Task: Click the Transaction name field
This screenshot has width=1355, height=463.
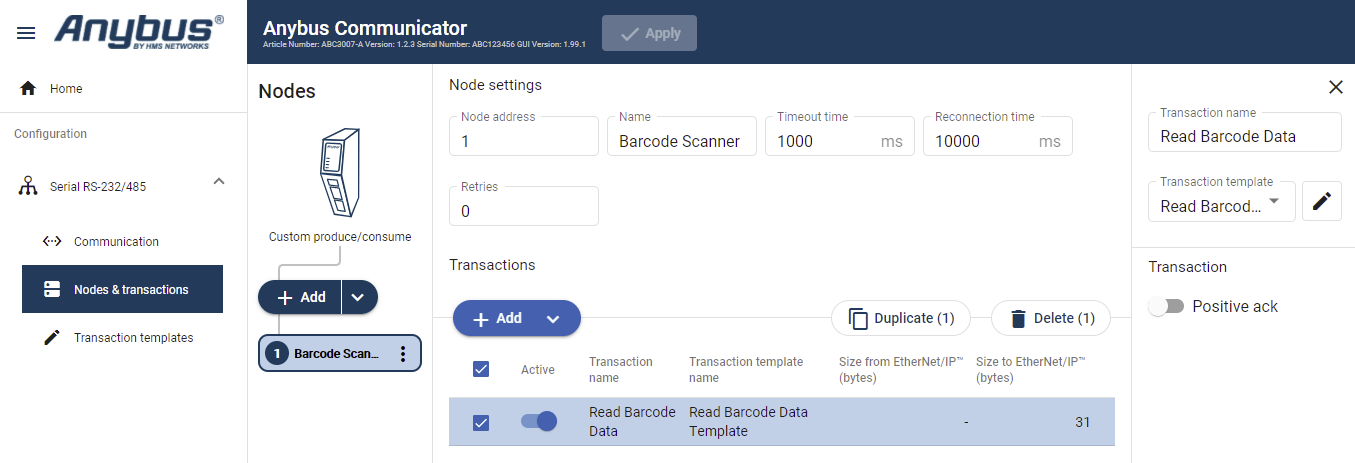Action: click(1245, 131)
